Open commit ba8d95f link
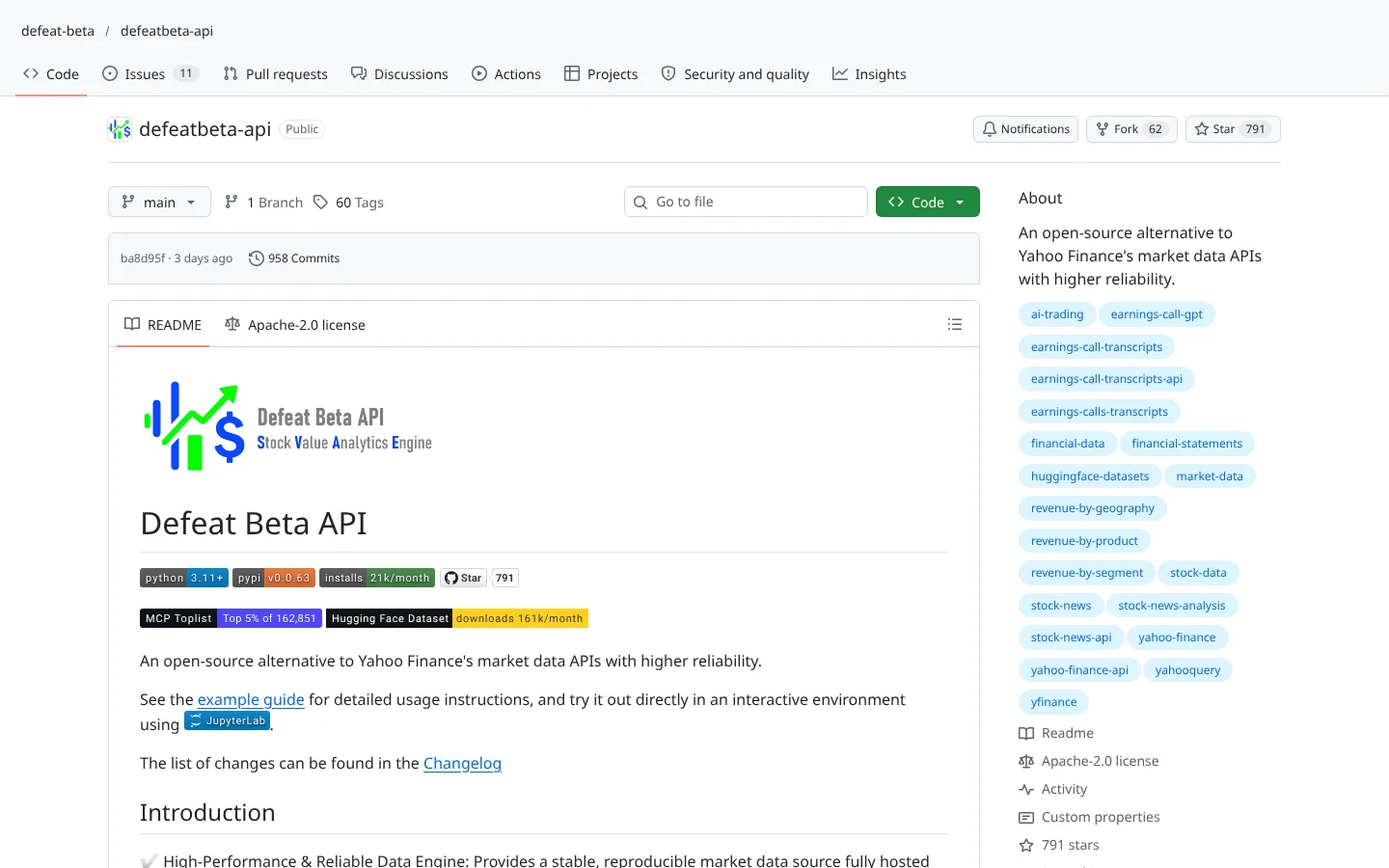Viewport: 1389px width, 868px height. pos(143,258)
